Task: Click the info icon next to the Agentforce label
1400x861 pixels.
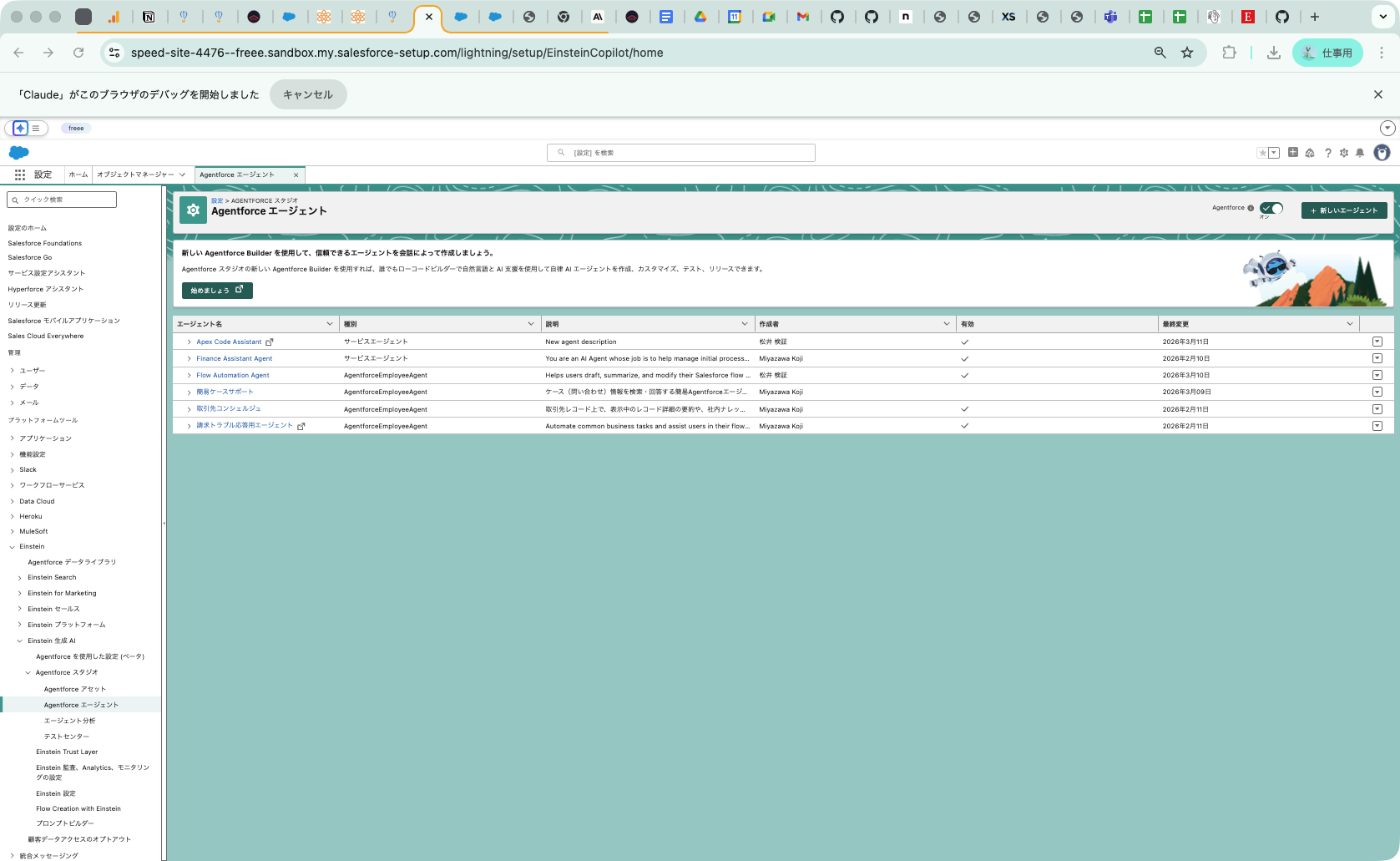Action: 1251,208
